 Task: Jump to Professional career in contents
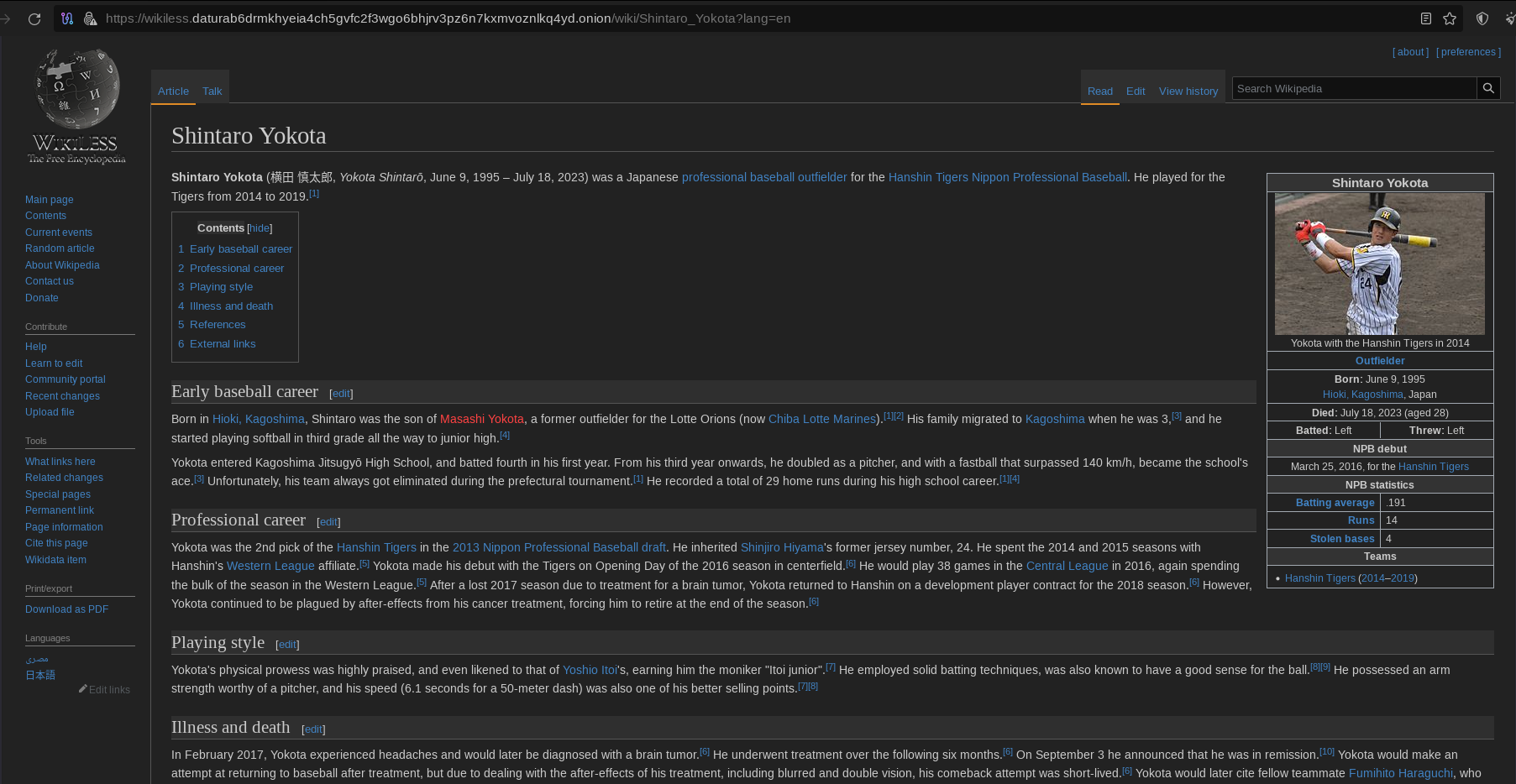pos(237,269)
